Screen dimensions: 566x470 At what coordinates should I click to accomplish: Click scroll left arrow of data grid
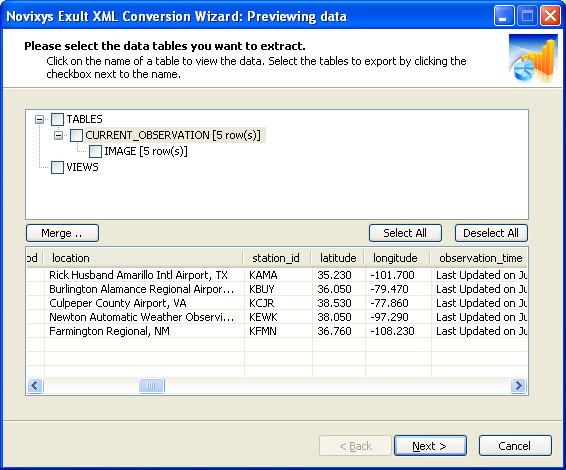point(35,386)
